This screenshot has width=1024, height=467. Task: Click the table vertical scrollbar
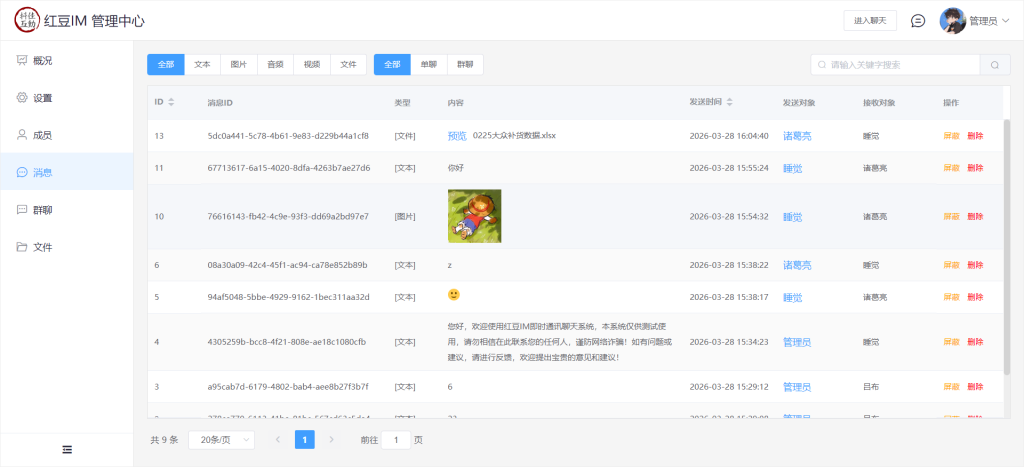click(1006, 247)
